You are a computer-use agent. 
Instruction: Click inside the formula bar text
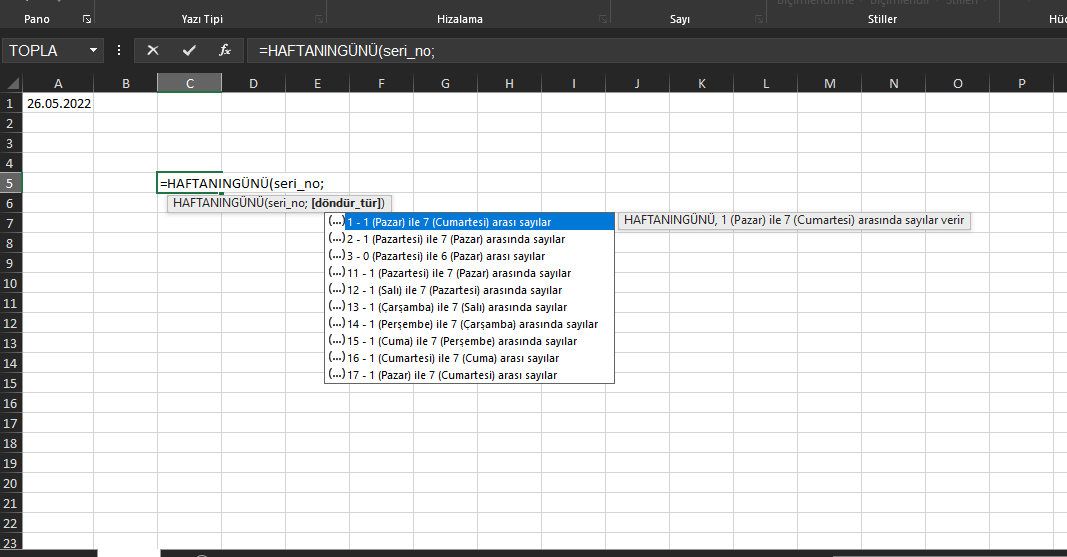point(346,51)
